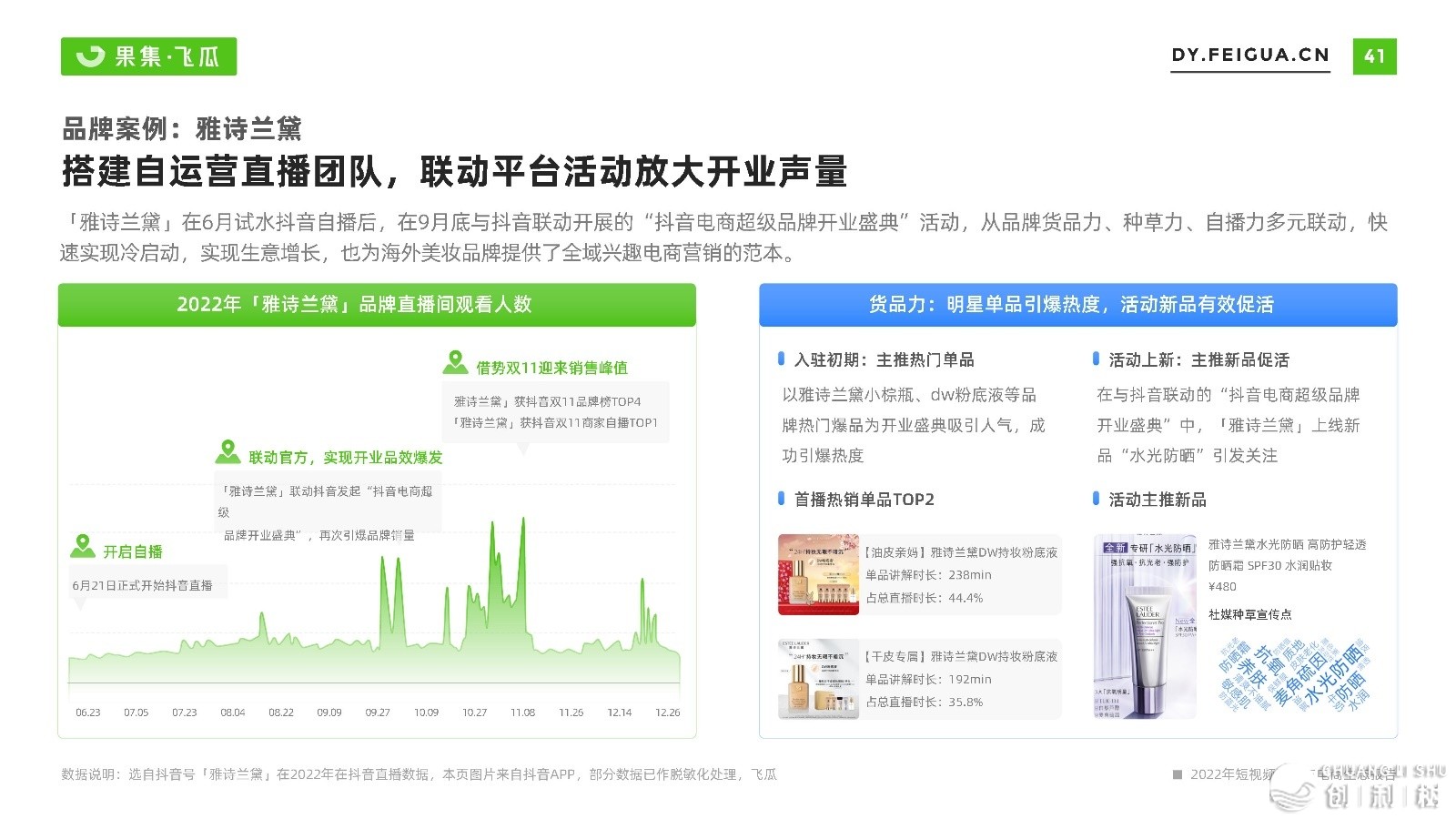Click the blue bullet before 首播热销单品TOP2
The image size is (1456, 819).
click(781, 498)
